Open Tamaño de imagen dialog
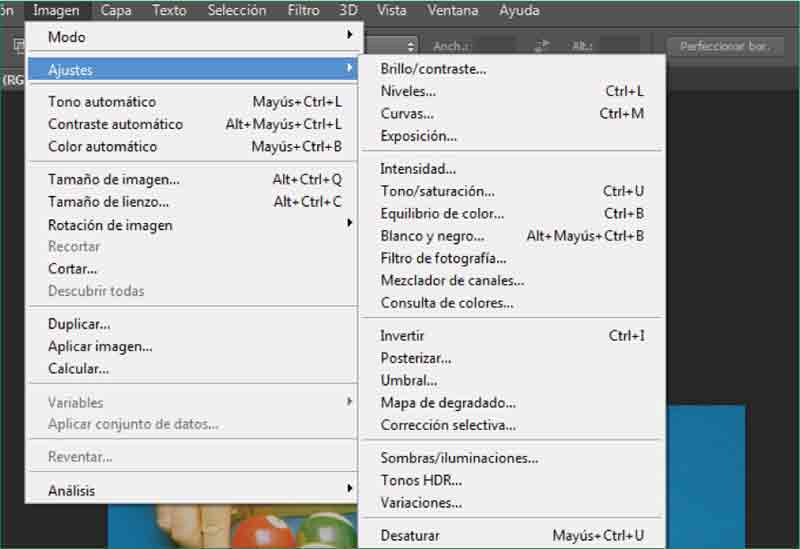This screenshot has height=549, width=800. pos(114,180)
